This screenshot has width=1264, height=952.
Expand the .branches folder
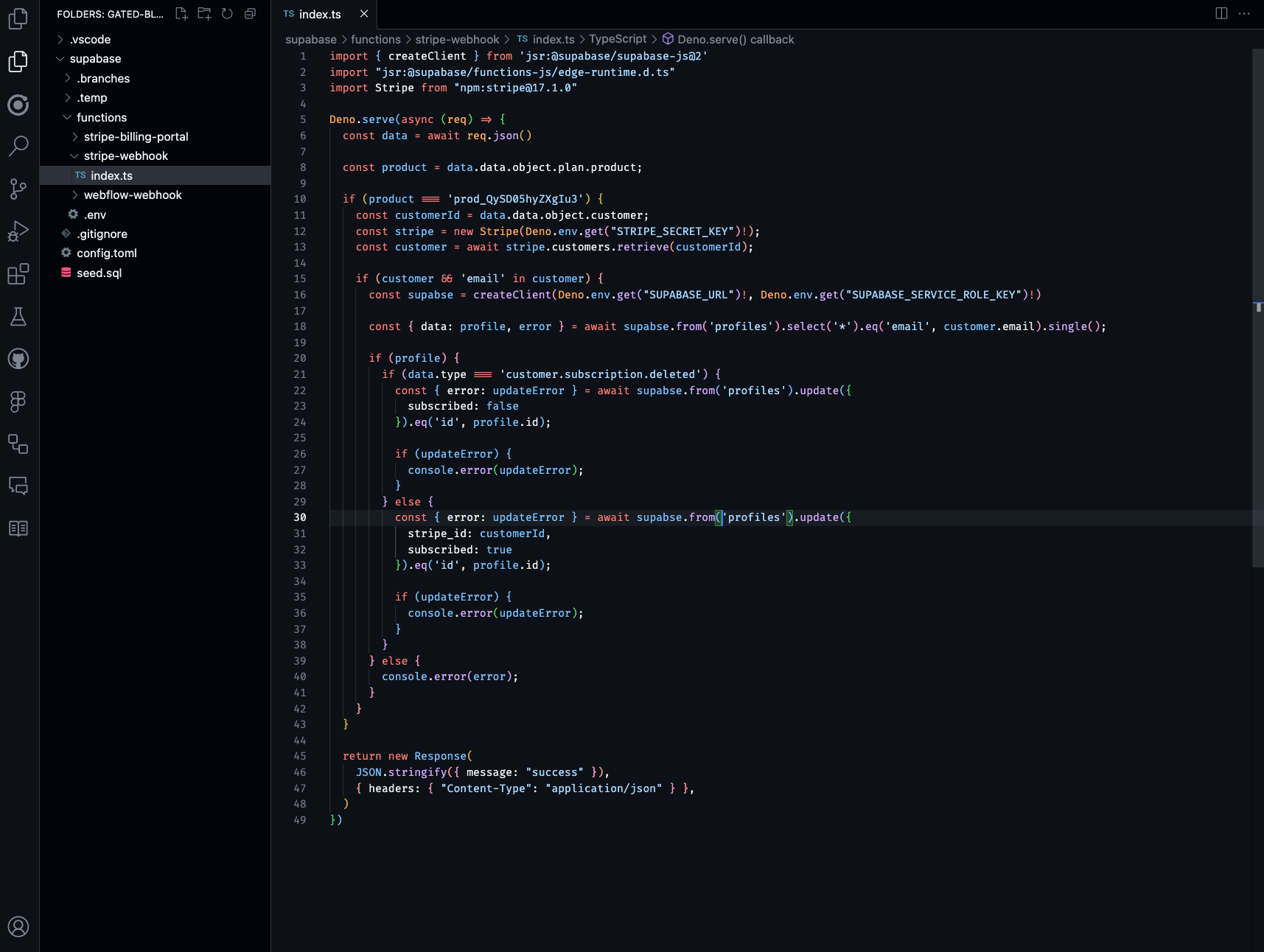click(155, 78)
